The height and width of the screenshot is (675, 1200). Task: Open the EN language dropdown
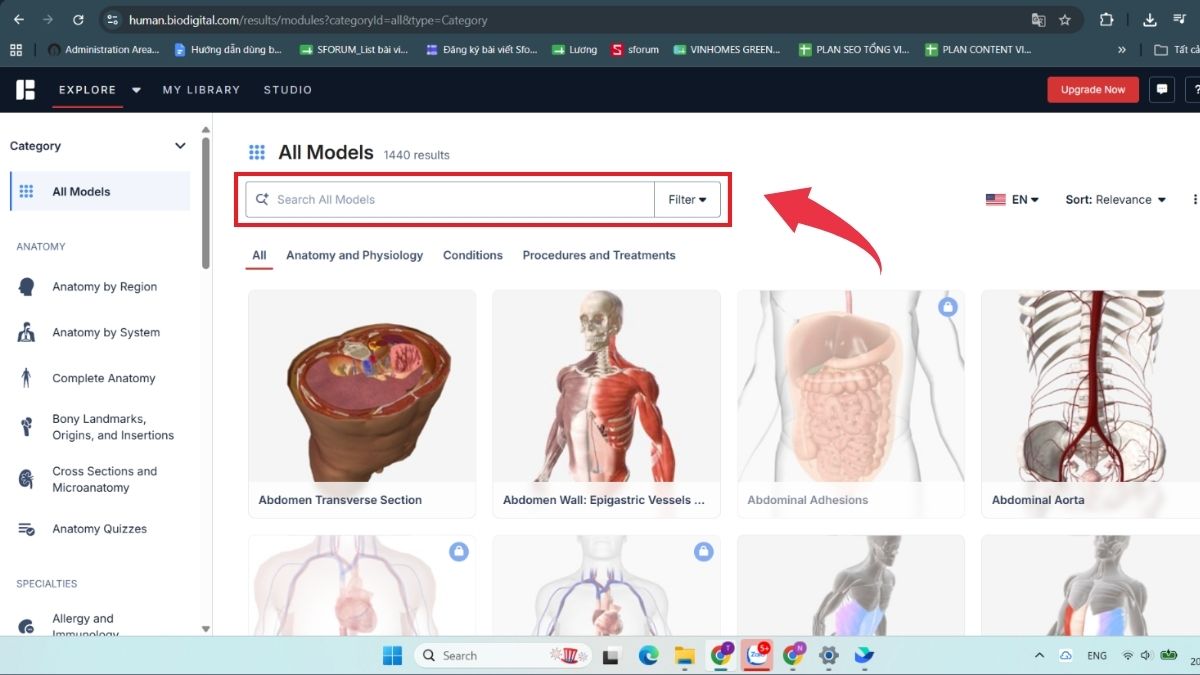point(1012,199)
